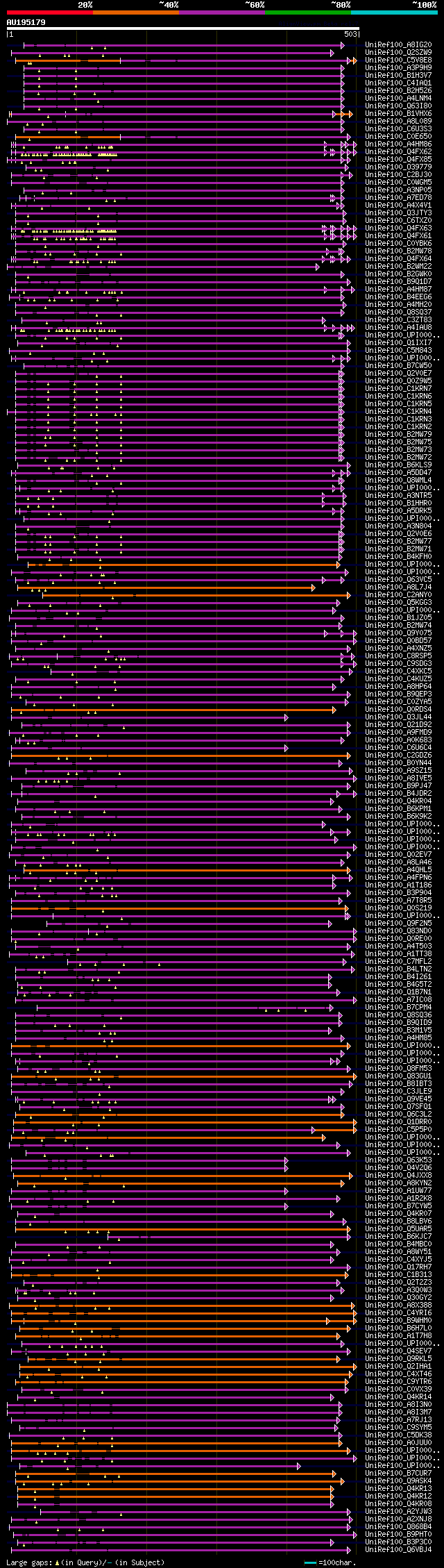Image resolution: width=444 pixels, height=1568 pixels.
Task: Open hit UniRef100_C4IAQ1
Action: coord(398,83)
